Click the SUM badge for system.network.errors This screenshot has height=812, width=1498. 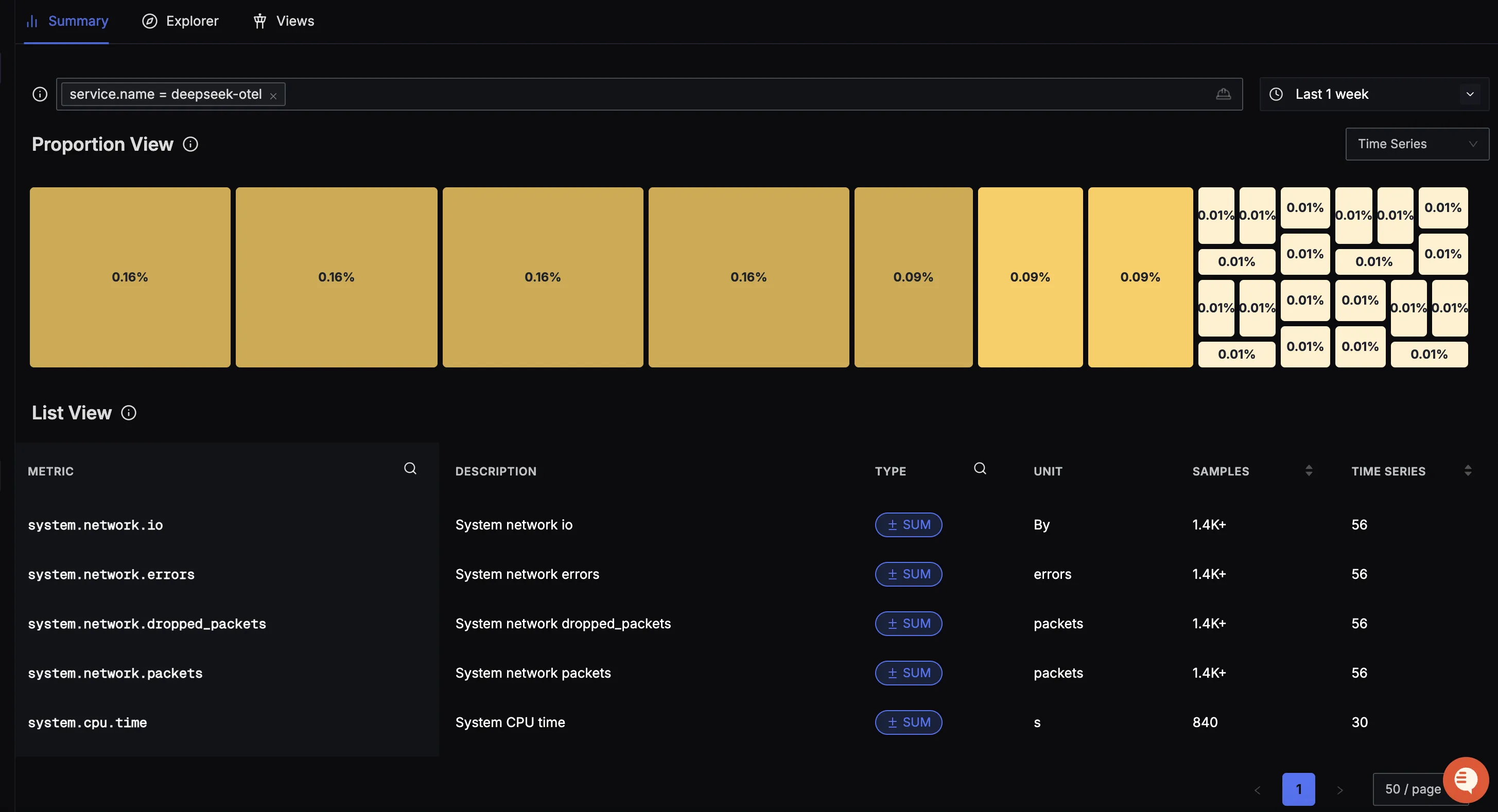tap(909, 574)
